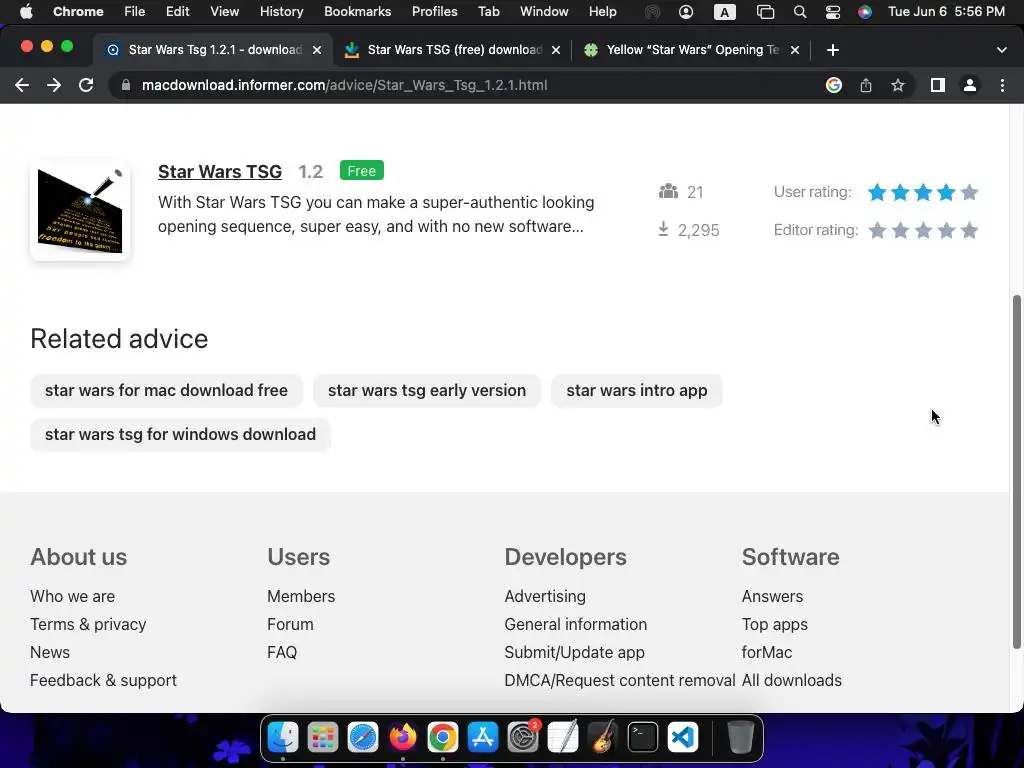This screenshot has width=1024, height=768.
Task: Open the Forum link
Action: click(x=290, y=624)
